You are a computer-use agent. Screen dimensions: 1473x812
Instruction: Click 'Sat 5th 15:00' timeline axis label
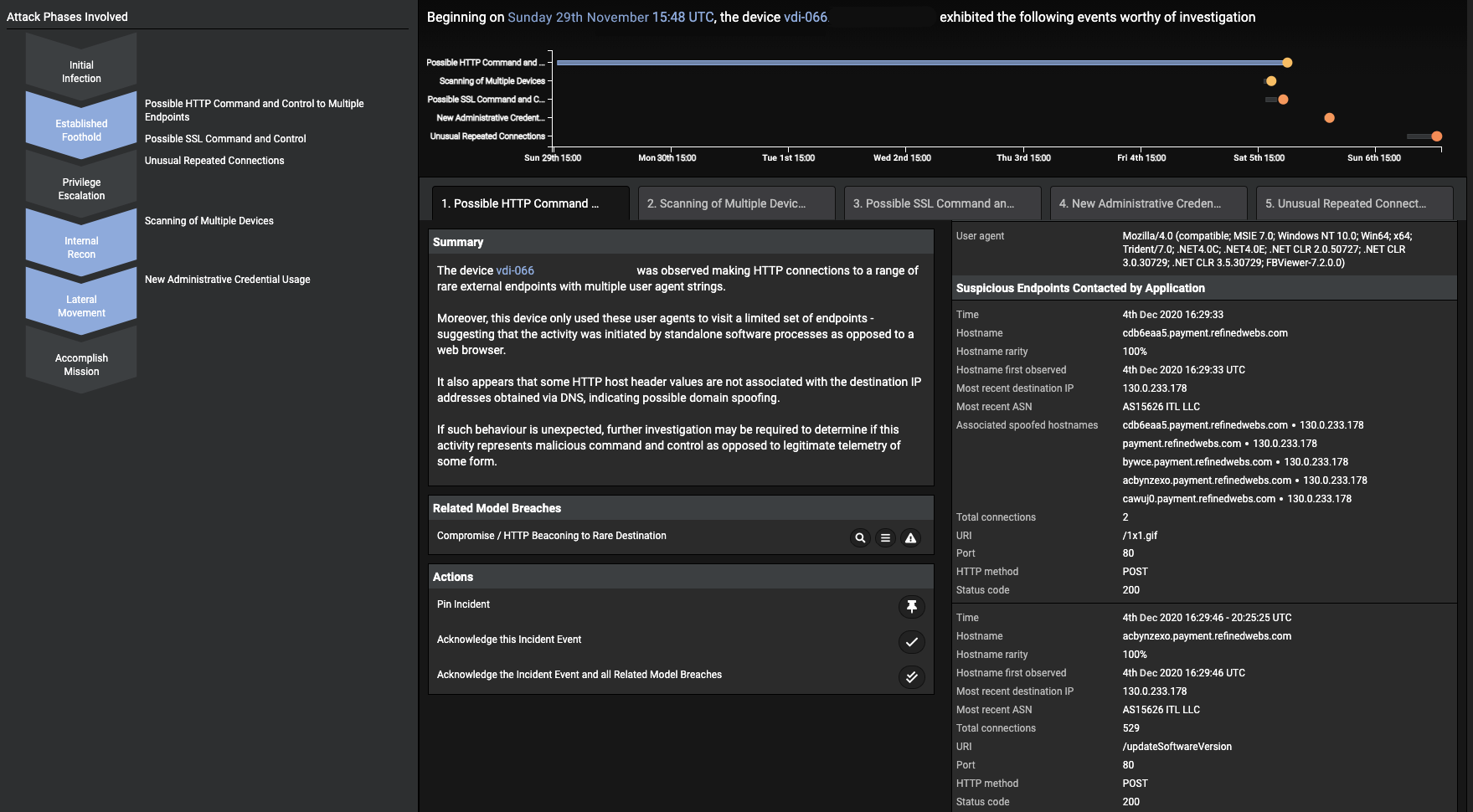point(1259,158)
